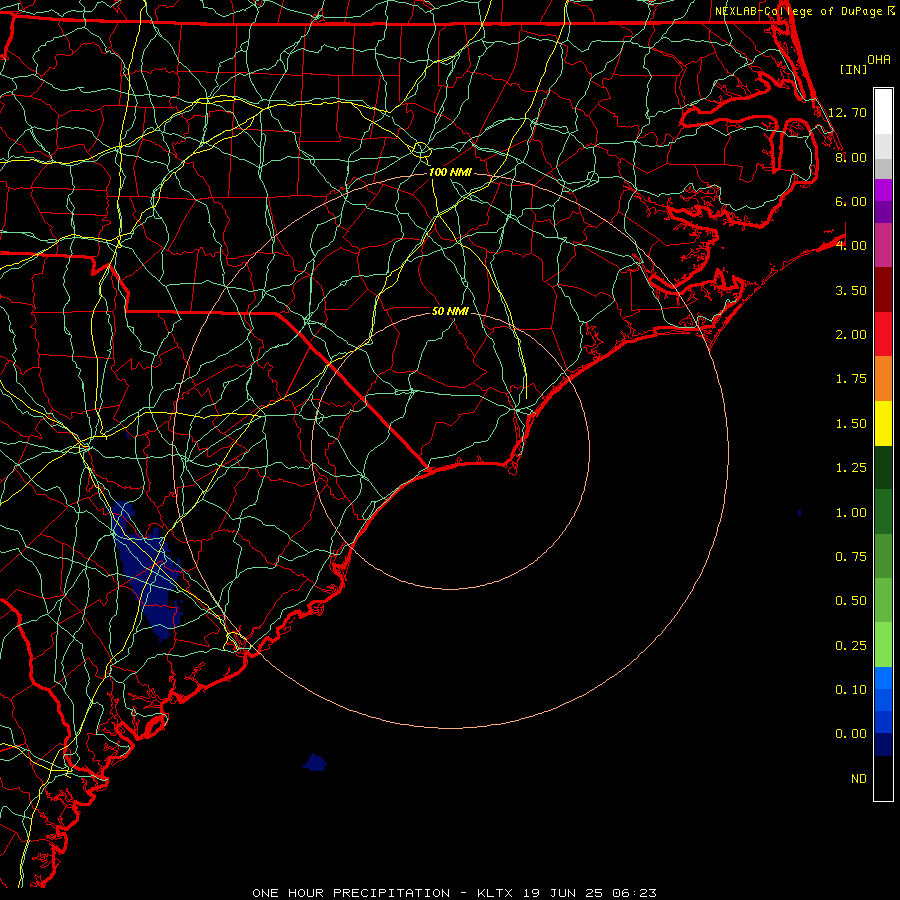Click the 'NEXLAB-College of DuPage' credit text
Viewport: 900px width, 900px height.
[798, 11]
